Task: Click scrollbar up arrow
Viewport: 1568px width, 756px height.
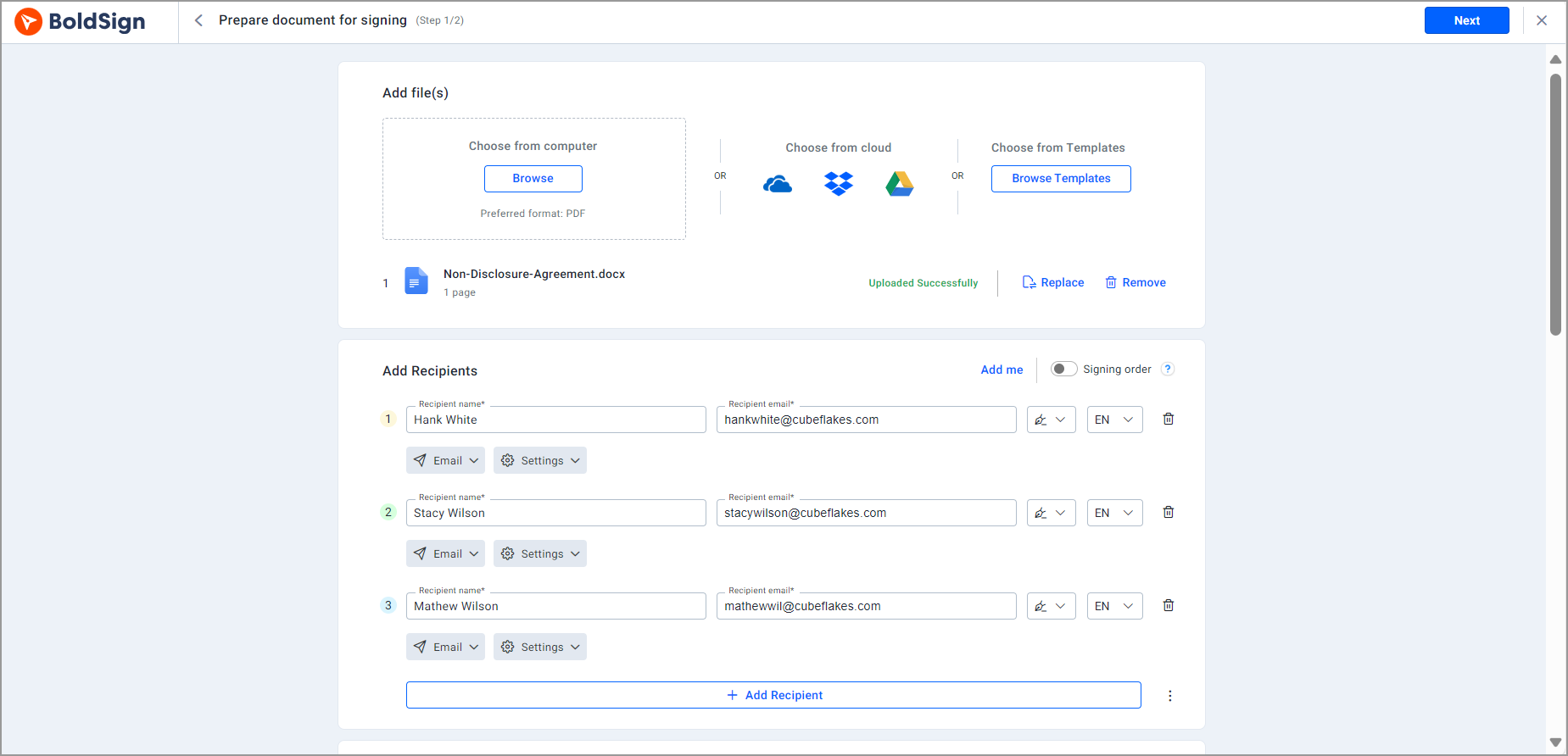Action: [x=1555, y=59]
